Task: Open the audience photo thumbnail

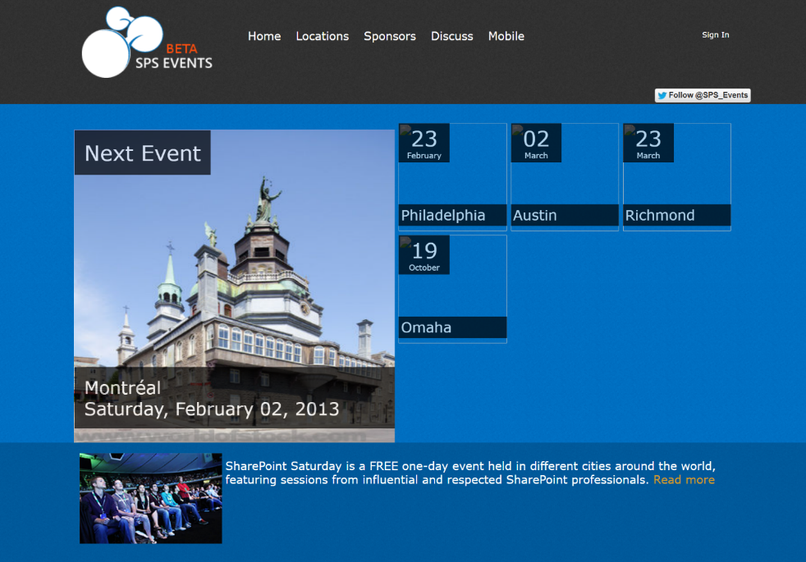Action: click(151, 498)
